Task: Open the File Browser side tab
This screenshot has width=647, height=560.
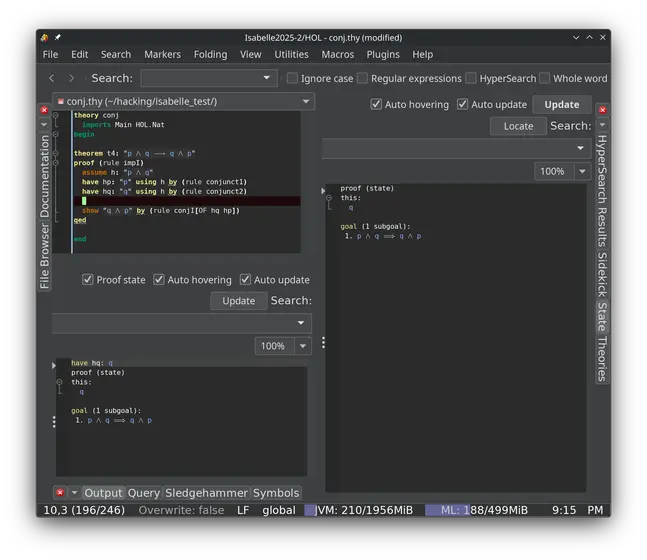Action: pos(44,256)
